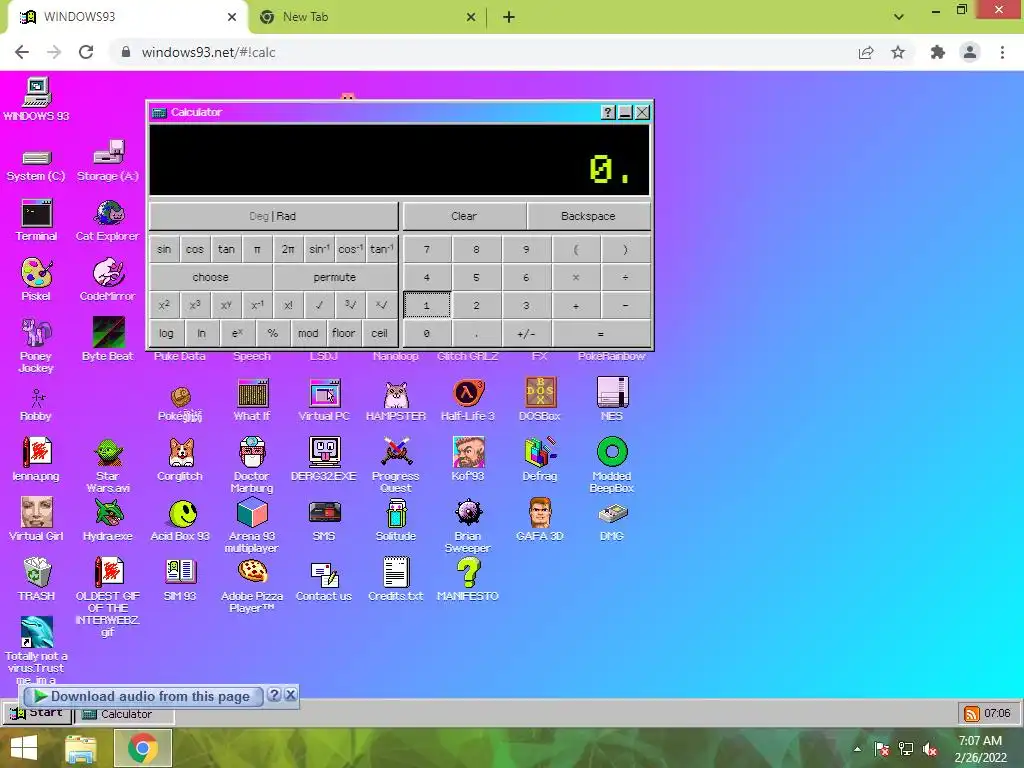This screenshot has height=768, width=1024.
Task: Click the sin function button
Action: 164,249
